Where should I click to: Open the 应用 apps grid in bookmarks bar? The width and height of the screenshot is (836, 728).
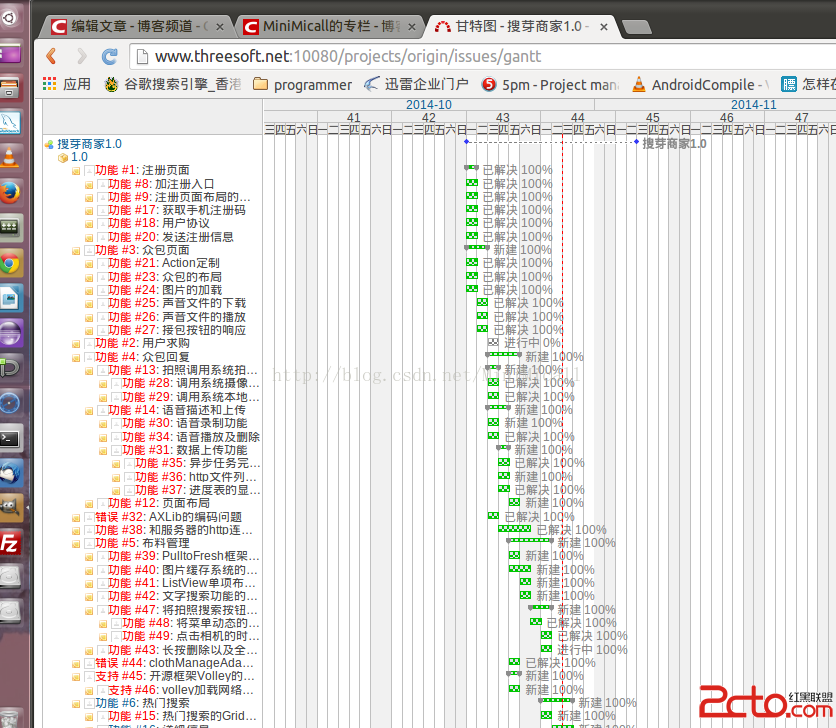coord(67,85)
